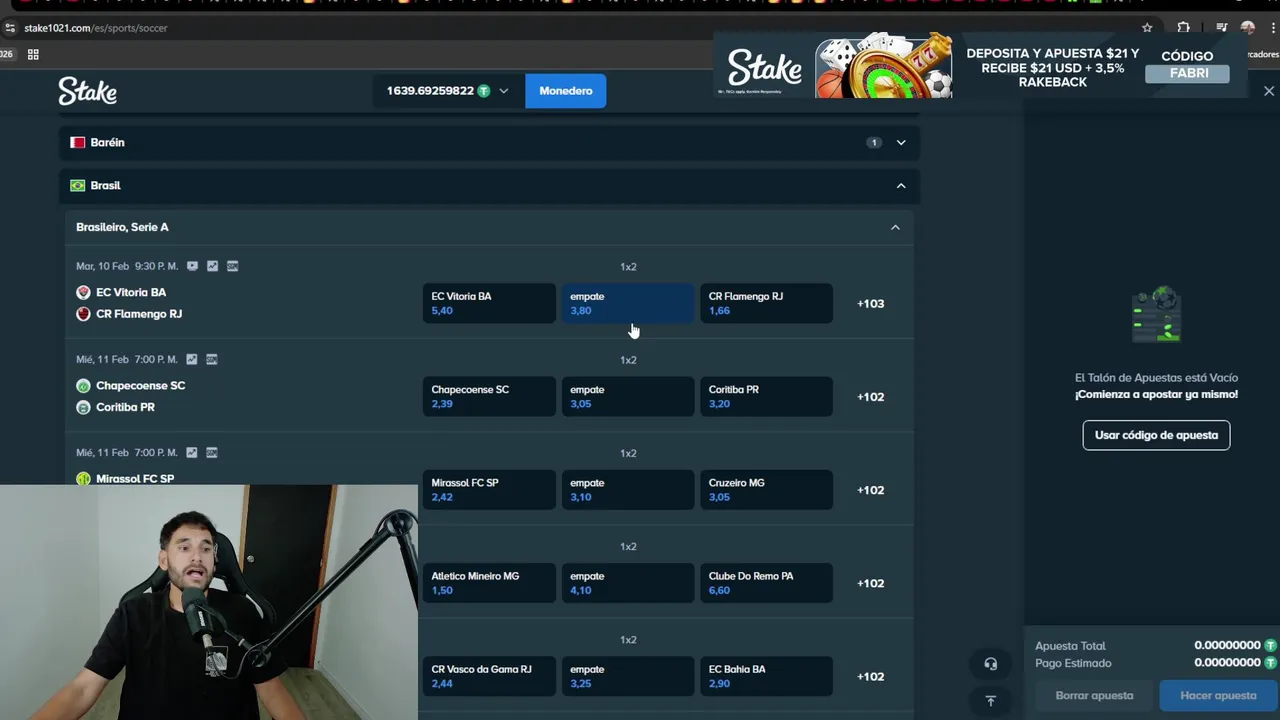This screenshot has width=1280, height=720.
Task: Expand the Baréin country section
Action: pyautogui.click(x=901, y=143)
